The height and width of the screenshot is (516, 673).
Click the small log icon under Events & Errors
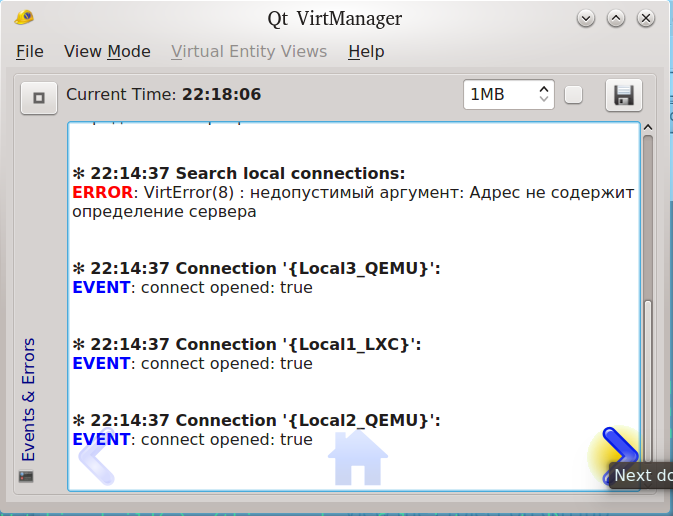(26, 477)
